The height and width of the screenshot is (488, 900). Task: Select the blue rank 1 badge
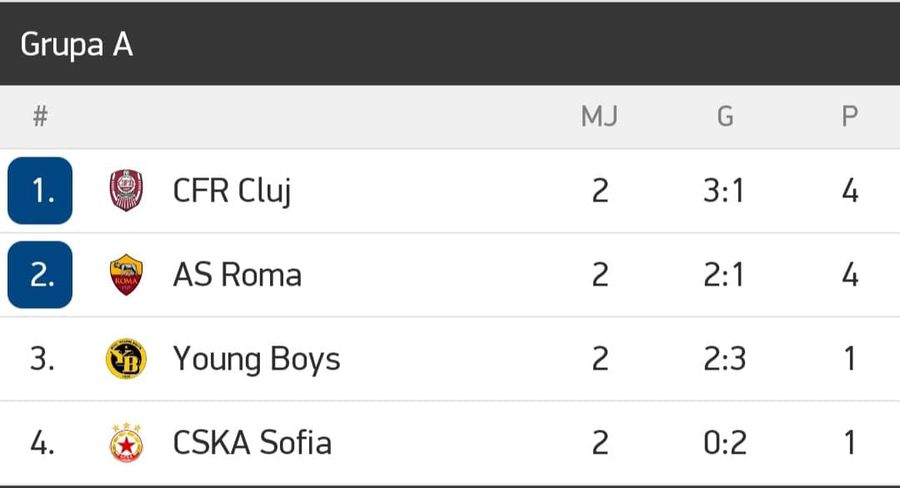click(x=40, y=191)
